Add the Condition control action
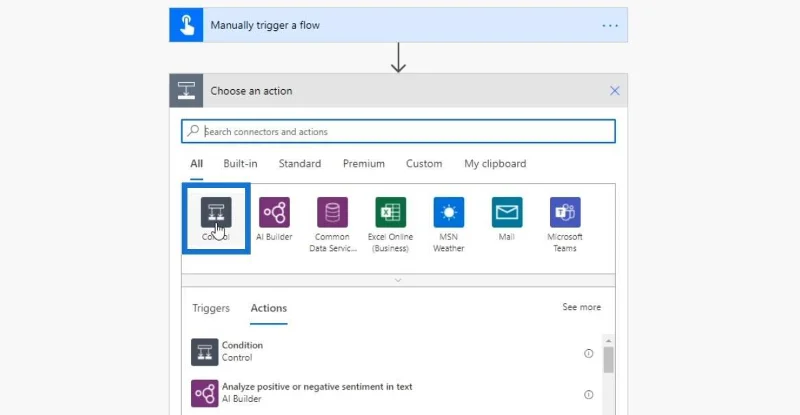800x415 pixels. 393,352
